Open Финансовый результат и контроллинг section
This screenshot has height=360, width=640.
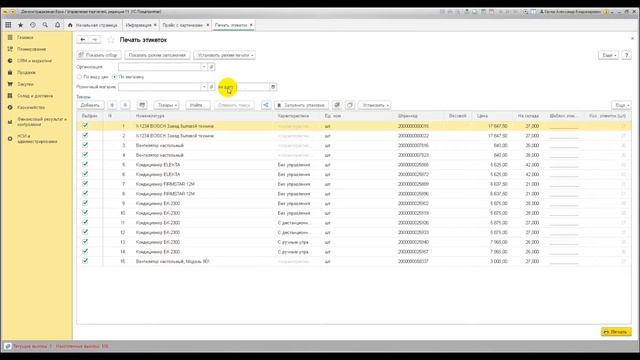(x=42, y=122)
